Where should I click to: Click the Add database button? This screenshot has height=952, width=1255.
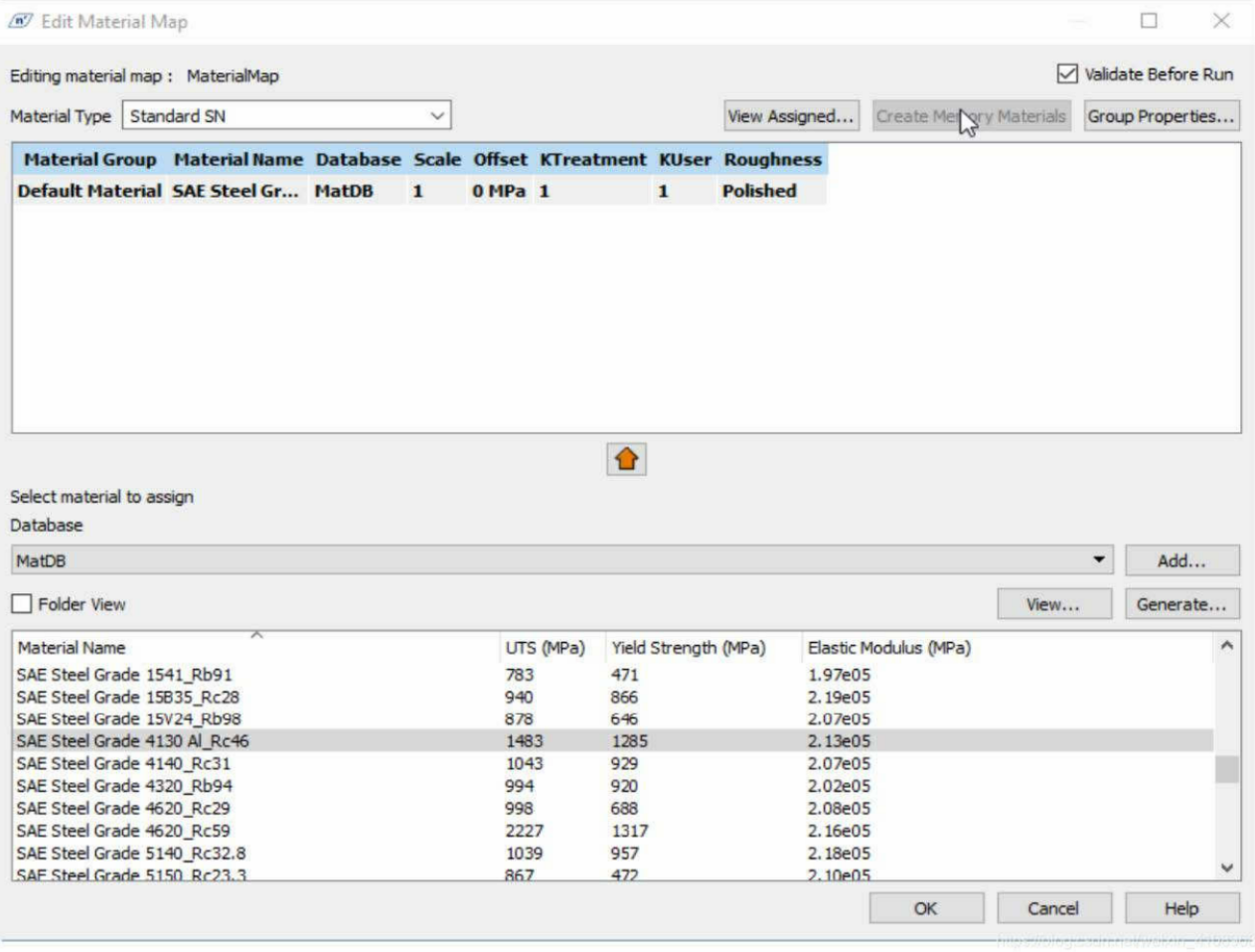click(x=1181, y=560)
